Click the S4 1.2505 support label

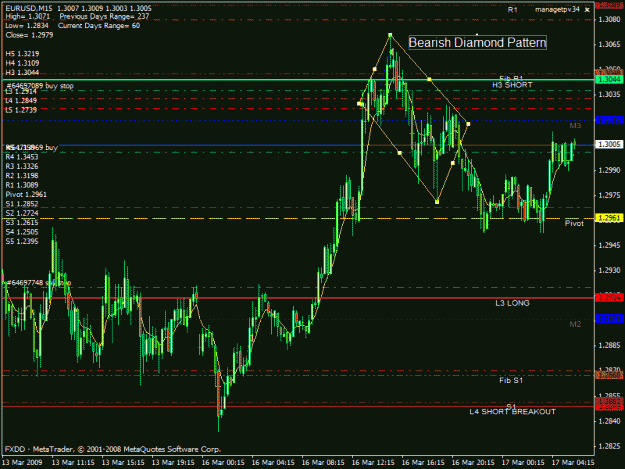[x=22, y=232]
